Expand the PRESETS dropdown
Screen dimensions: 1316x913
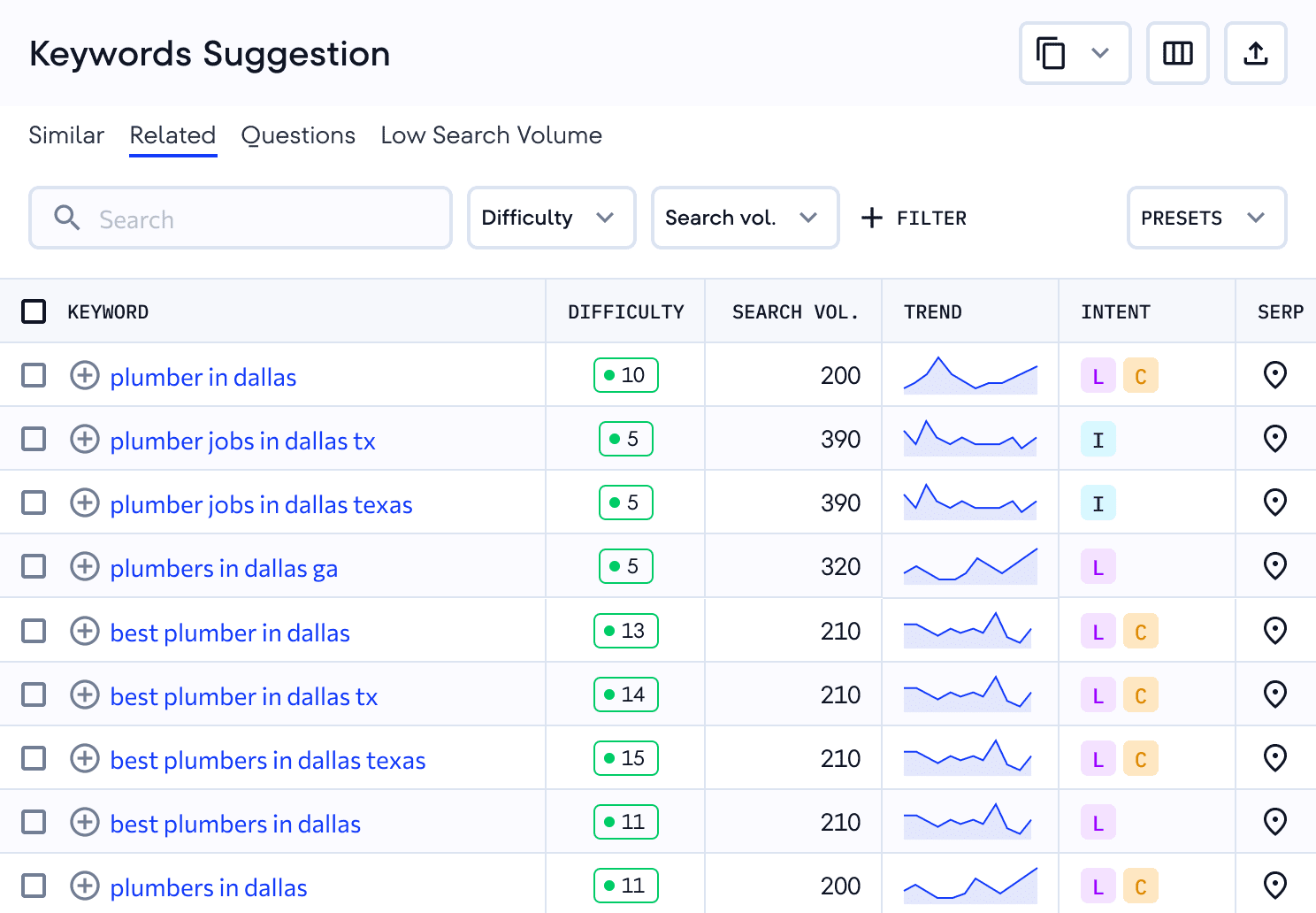click(x=1205, y=218)
